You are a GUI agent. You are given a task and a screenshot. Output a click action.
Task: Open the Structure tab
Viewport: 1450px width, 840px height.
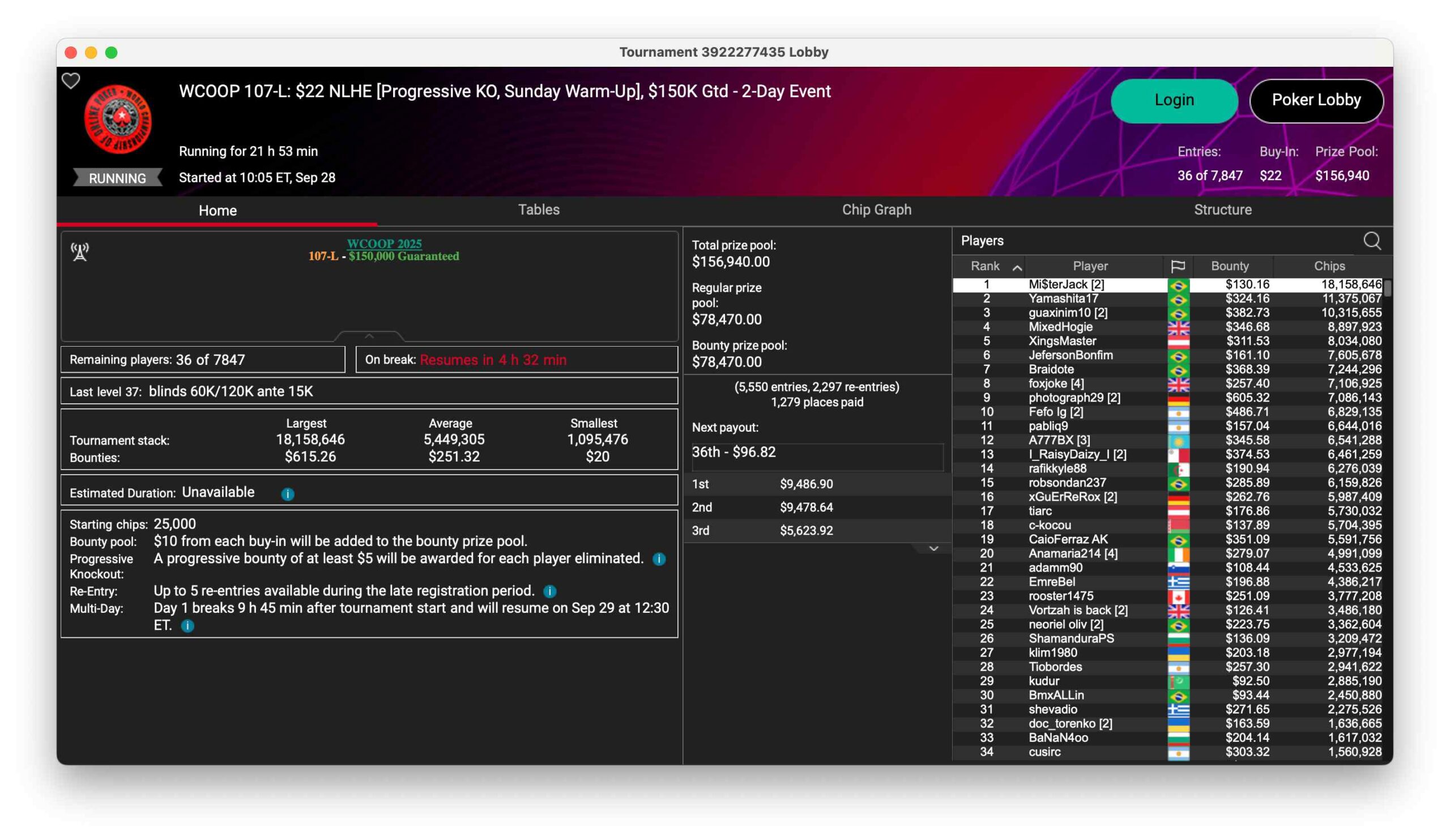click(1222, 210)
